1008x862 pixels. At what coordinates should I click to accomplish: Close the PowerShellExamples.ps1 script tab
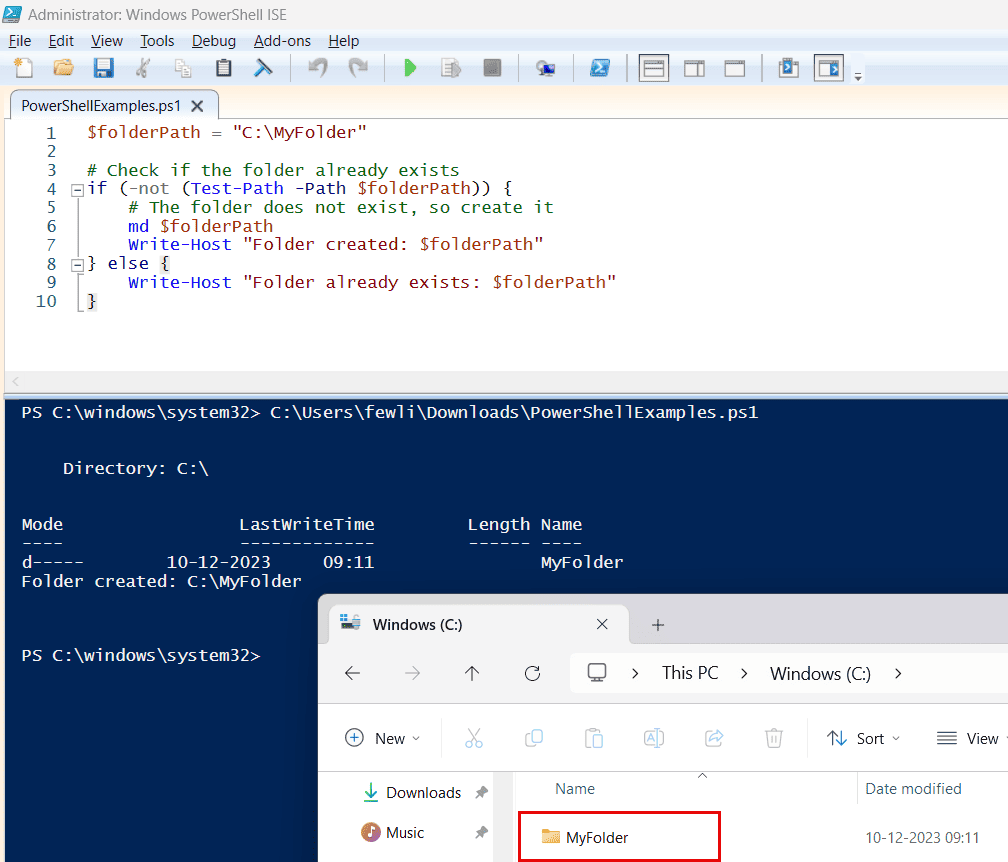pos(197,106)
